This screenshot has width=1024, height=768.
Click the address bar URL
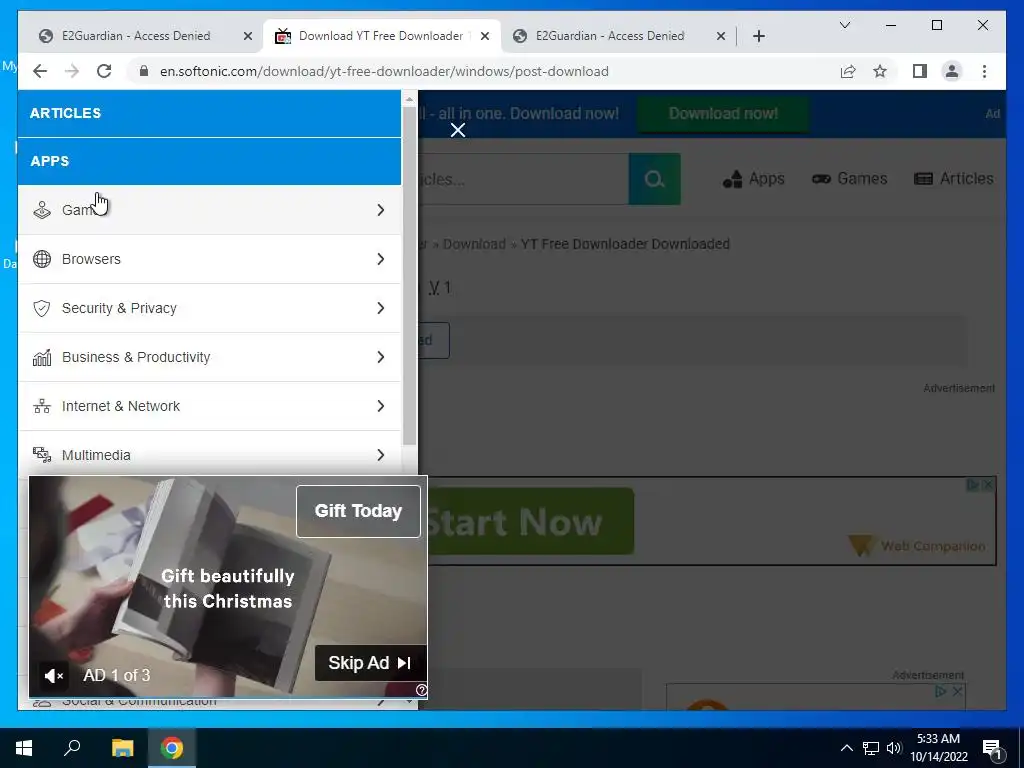coord(384,71)
